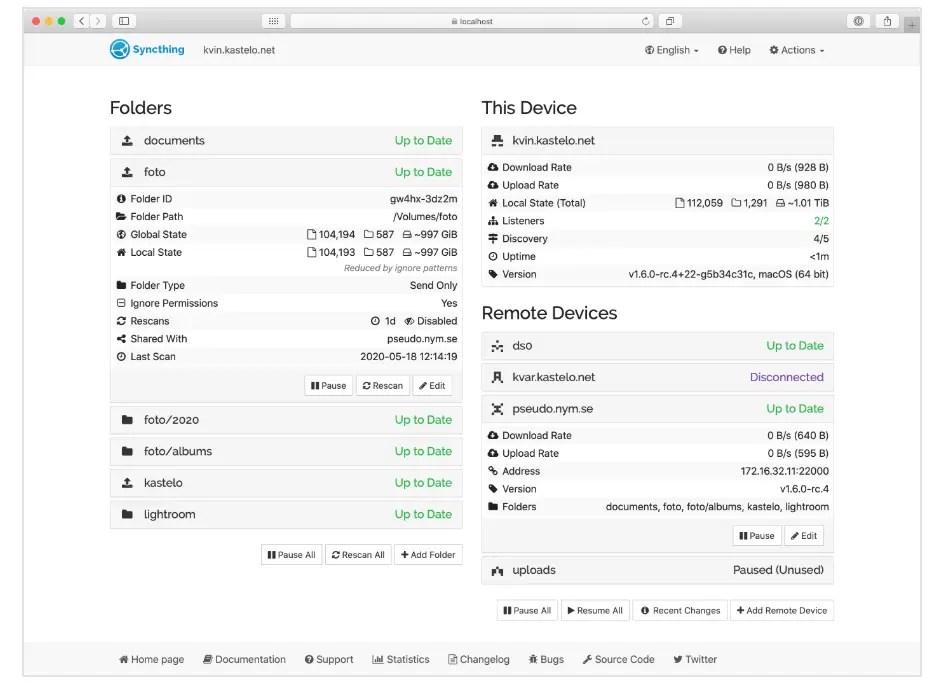This screenshot has height=689, width=946.
Task: Click the browser back arrow
Action: [82, 21]
